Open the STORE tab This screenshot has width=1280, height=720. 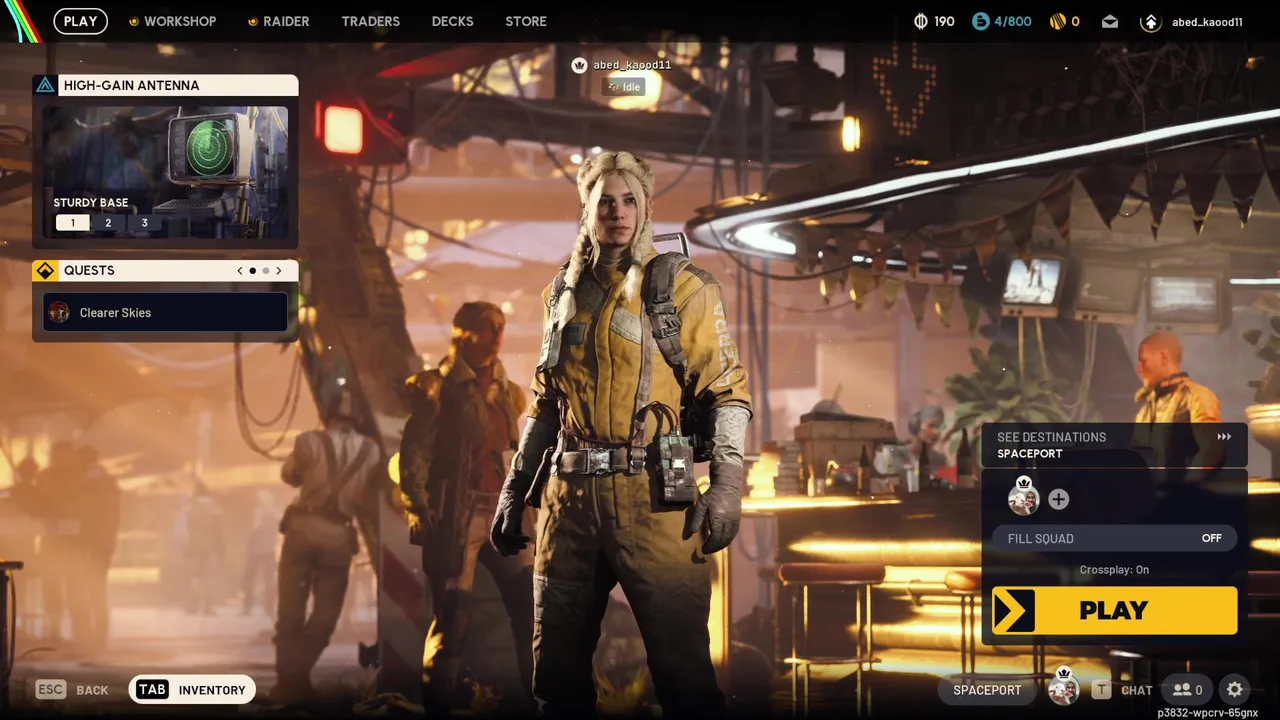(526, 21)
